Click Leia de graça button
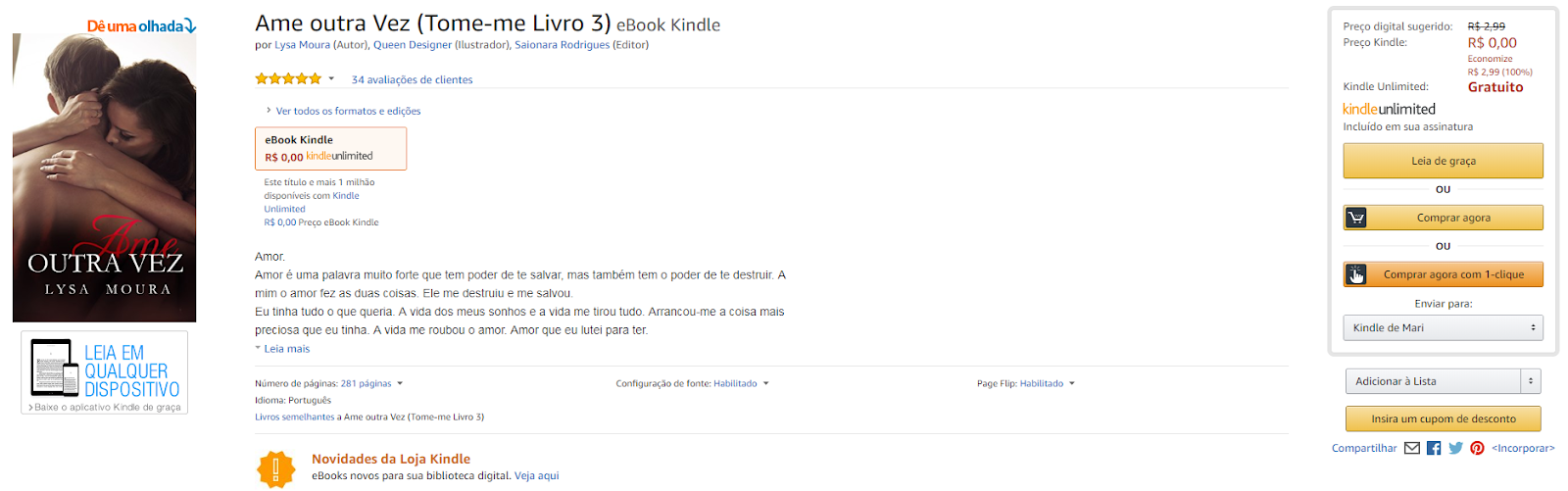 pyautogui.click(x=1443, y=161)
